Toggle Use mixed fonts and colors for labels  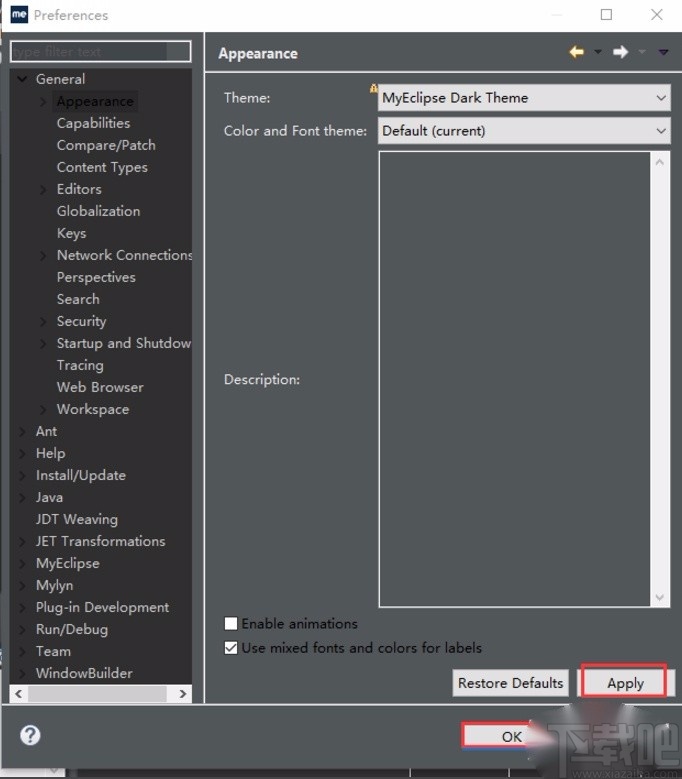point(231,648)
